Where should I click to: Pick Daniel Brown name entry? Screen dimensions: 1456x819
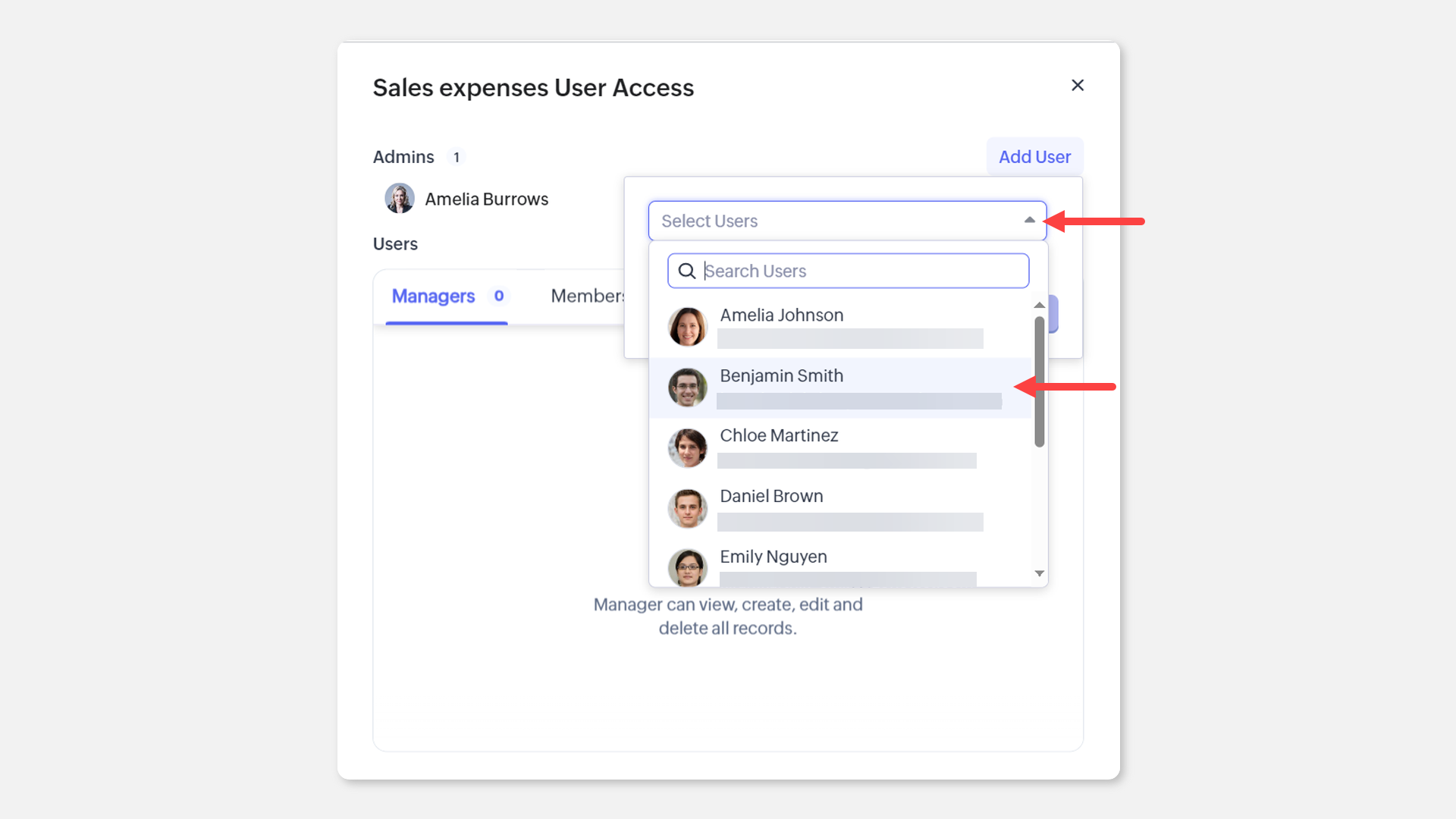771,497
